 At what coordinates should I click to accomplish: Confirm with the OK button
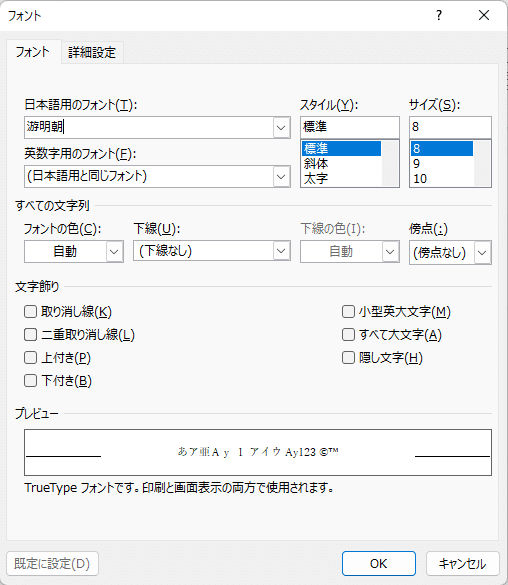point(379,563)
